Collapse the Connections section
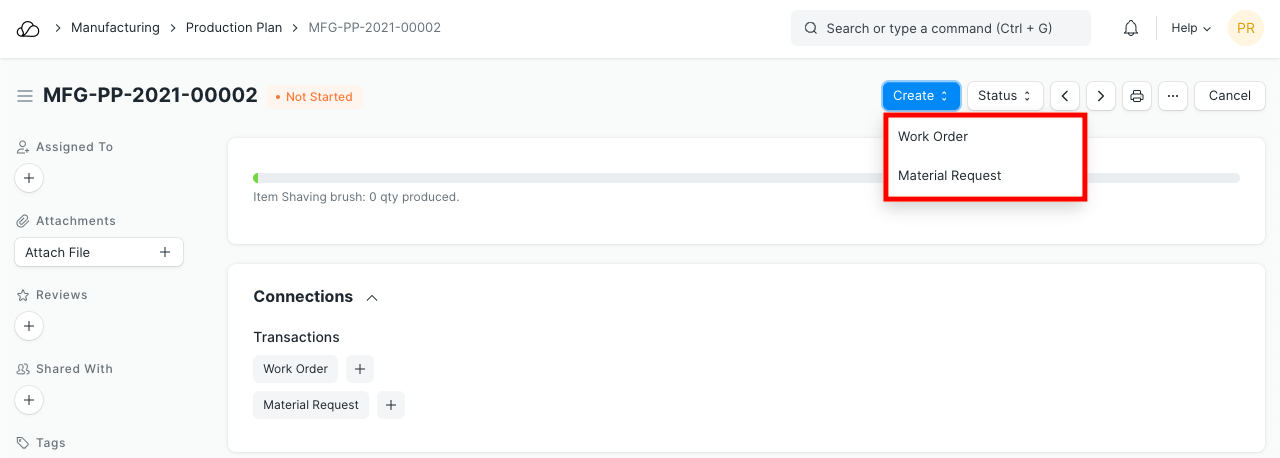Image resolution: width=1280 pixels, height=458 pixels. pos(372,298)
